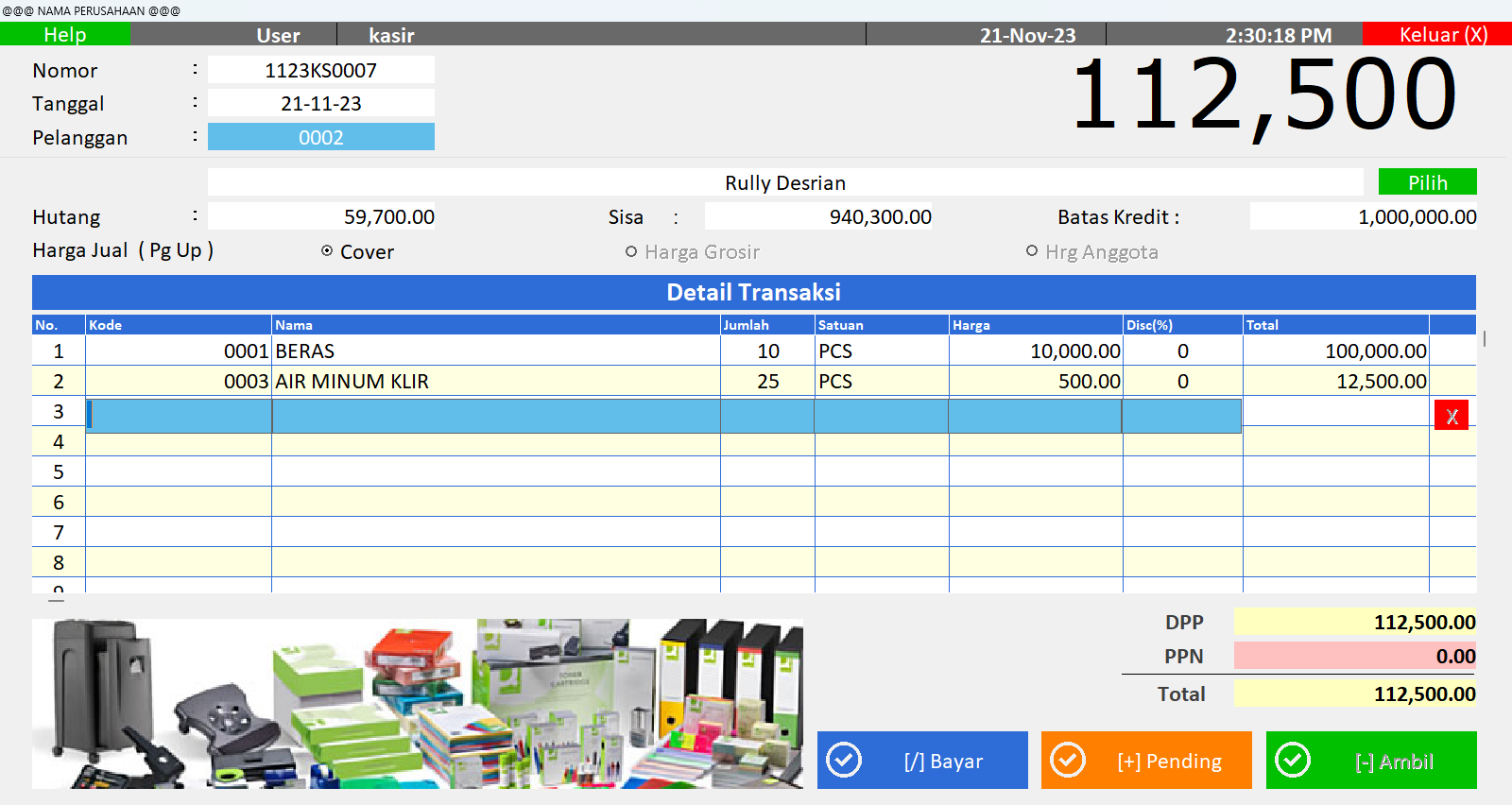Click the checkmark icon on Ambil button
Image resolution: width=1512 pixels, height=805 pixels.
point(1293,760)
